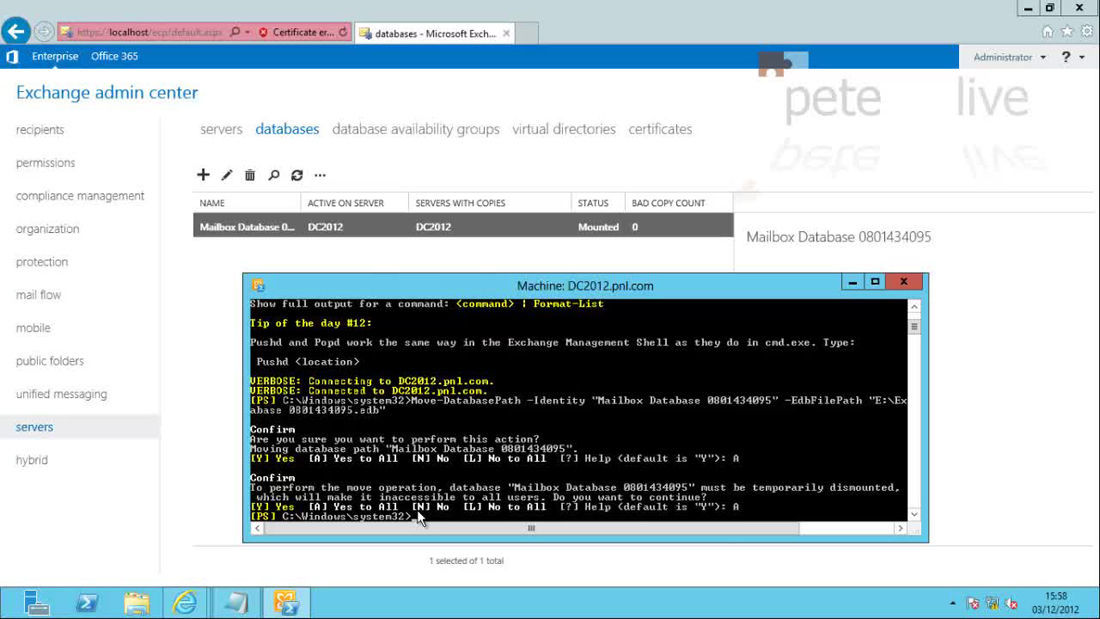Close the databases browser tab

point(507,33)
